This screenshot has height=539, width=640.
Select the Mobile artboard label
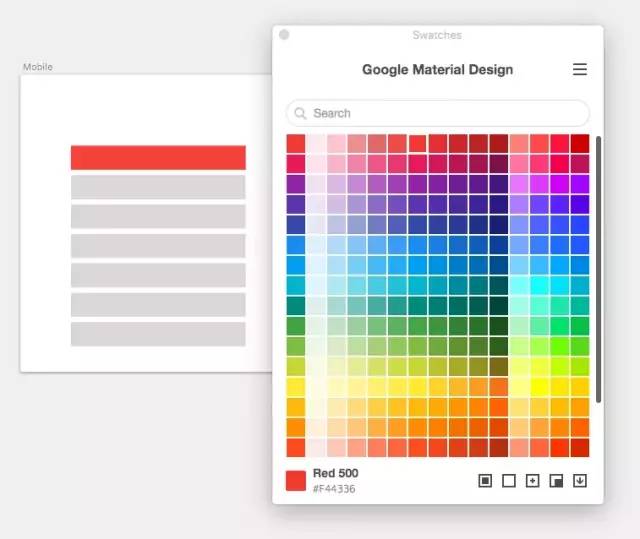pos(38,67)
